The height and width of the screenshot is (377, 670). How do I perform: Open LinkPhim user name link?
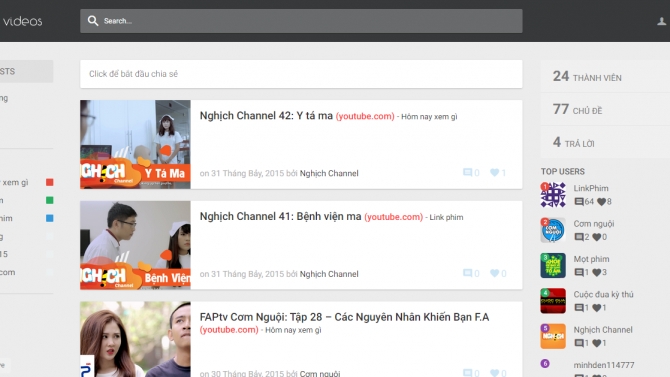pos(591,188)
